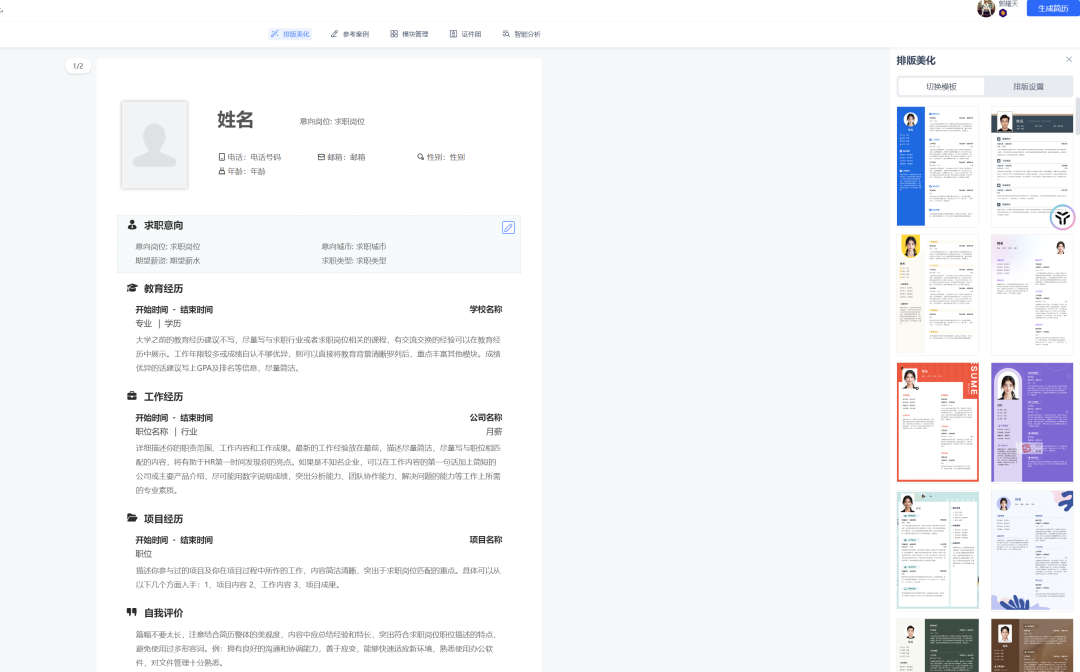Click the resume photo placeholder
The width and height of the screenshot is (1080, 672).
click(x=154, y=145)
